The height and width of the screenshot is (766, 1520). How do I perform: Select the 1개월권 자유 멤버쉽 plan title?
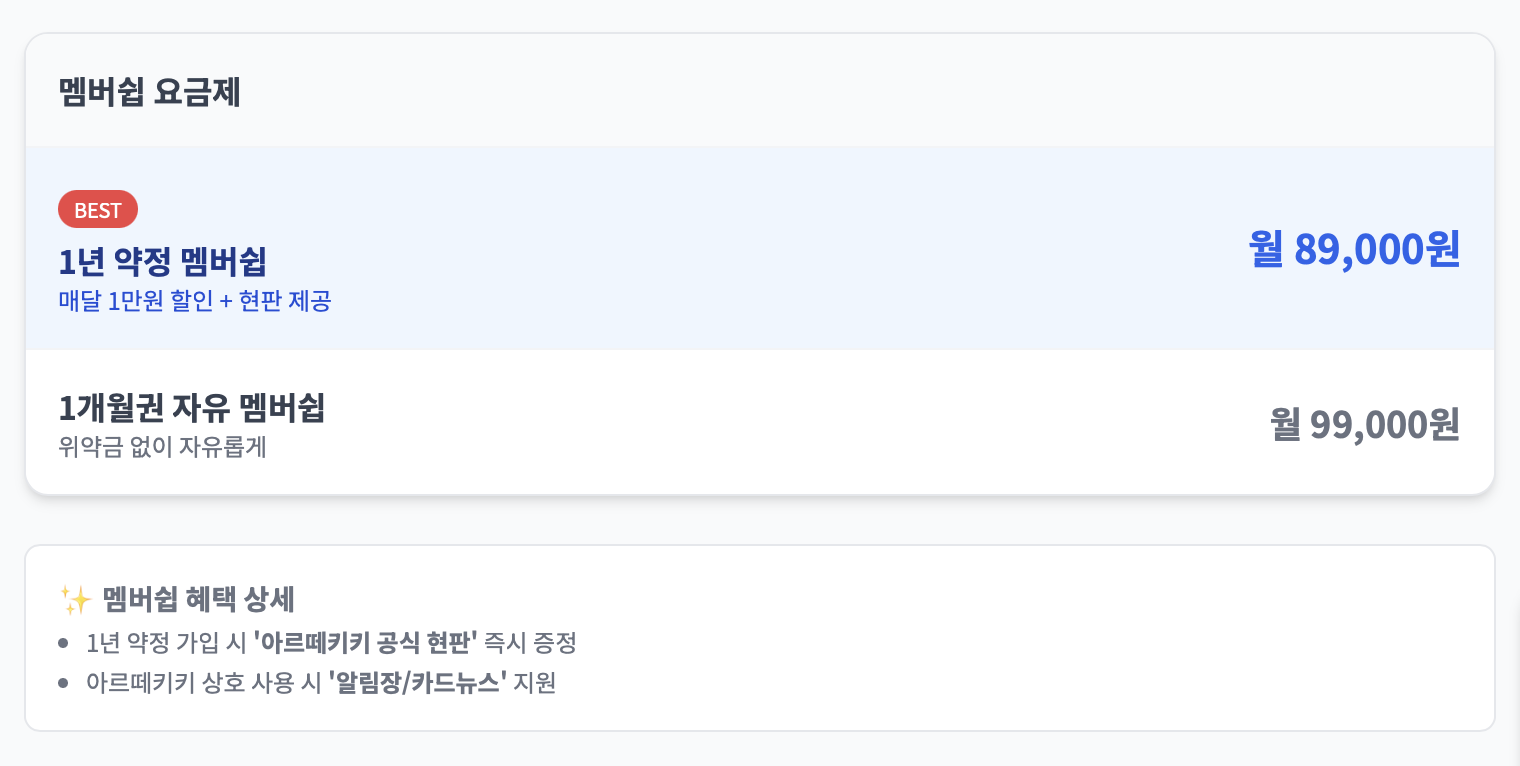pyautogui.click(x=192, y=408)
